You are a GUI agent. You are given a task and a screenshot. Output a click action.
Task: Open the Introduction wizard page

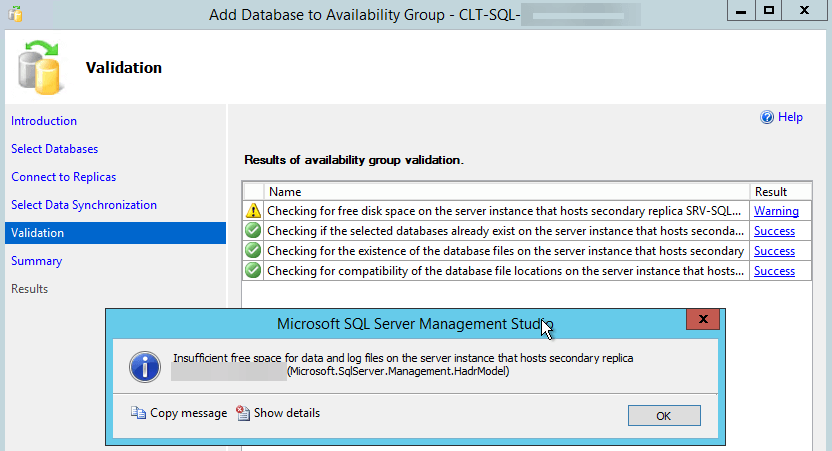click(44, 121)
